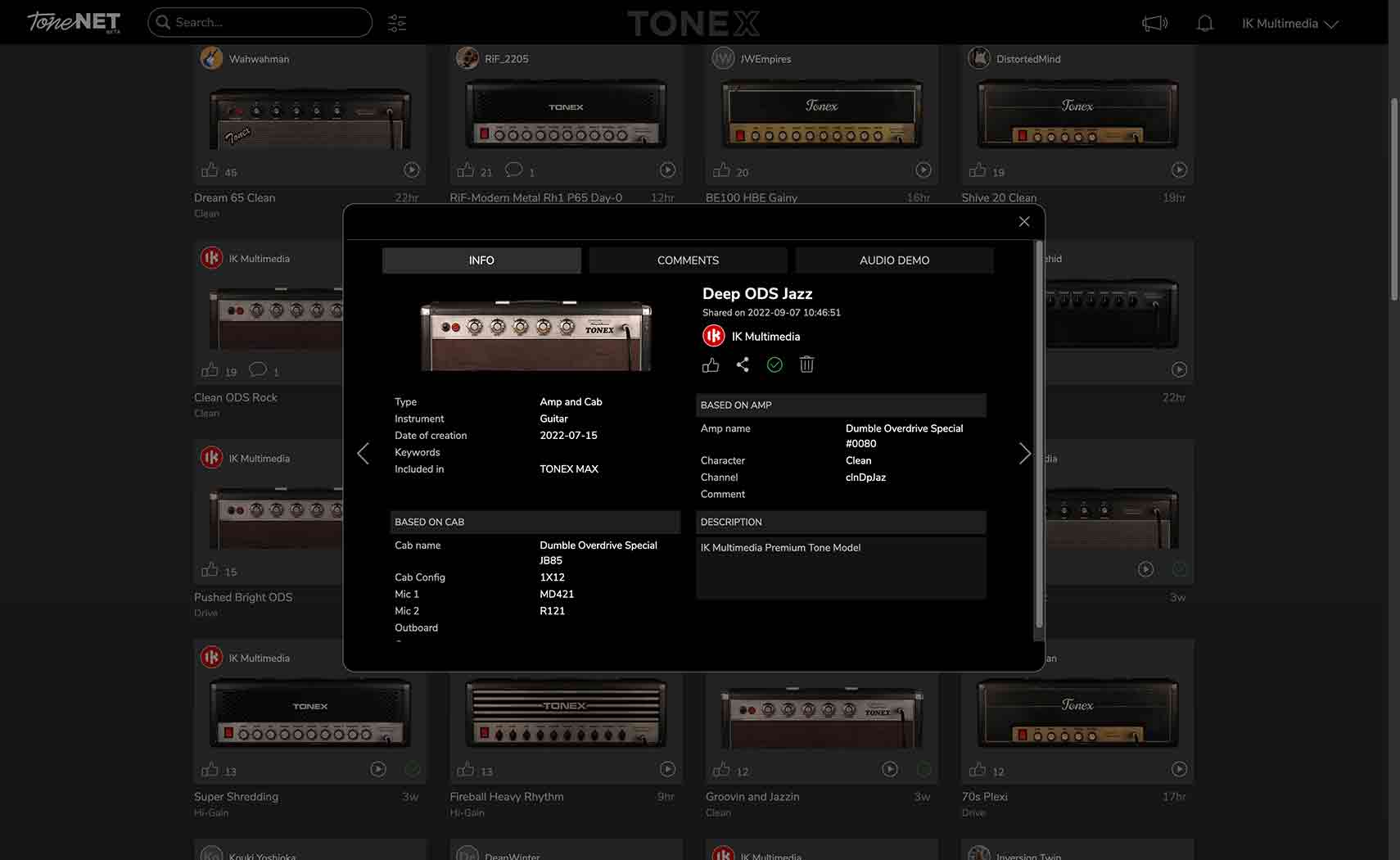
Task: Open DistortedMind user profile
Action: pyautogui.click(x=1014, y=58)
